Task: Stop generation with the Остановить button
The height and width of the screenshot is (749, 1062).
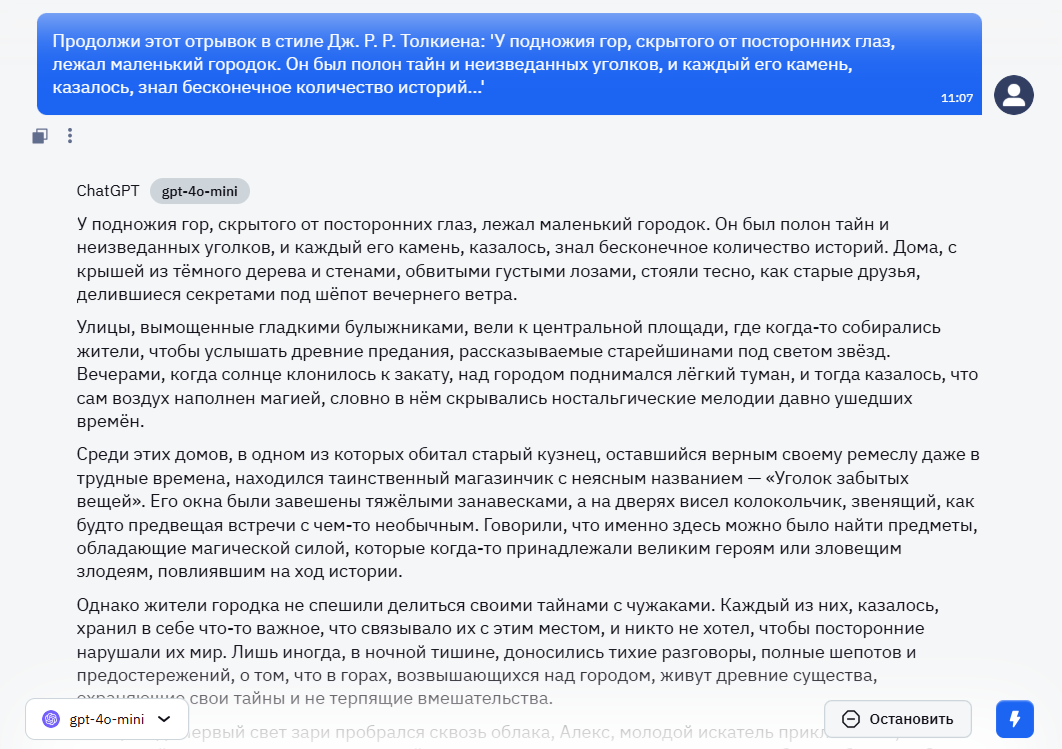Action: [897, 719]
